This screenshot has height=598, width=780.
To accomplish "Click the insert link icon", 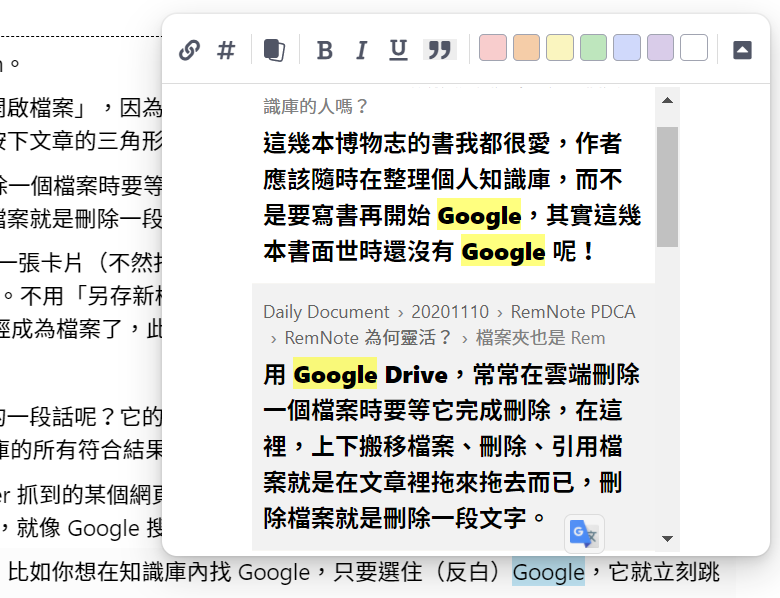I will pyautogui.click(x=190, y=50).
